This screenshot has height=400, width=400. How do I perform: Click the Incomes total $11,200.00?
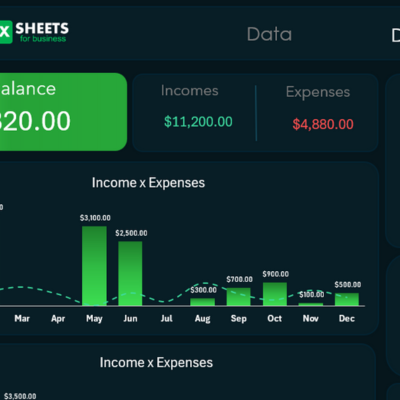click(x=198, y=122)
